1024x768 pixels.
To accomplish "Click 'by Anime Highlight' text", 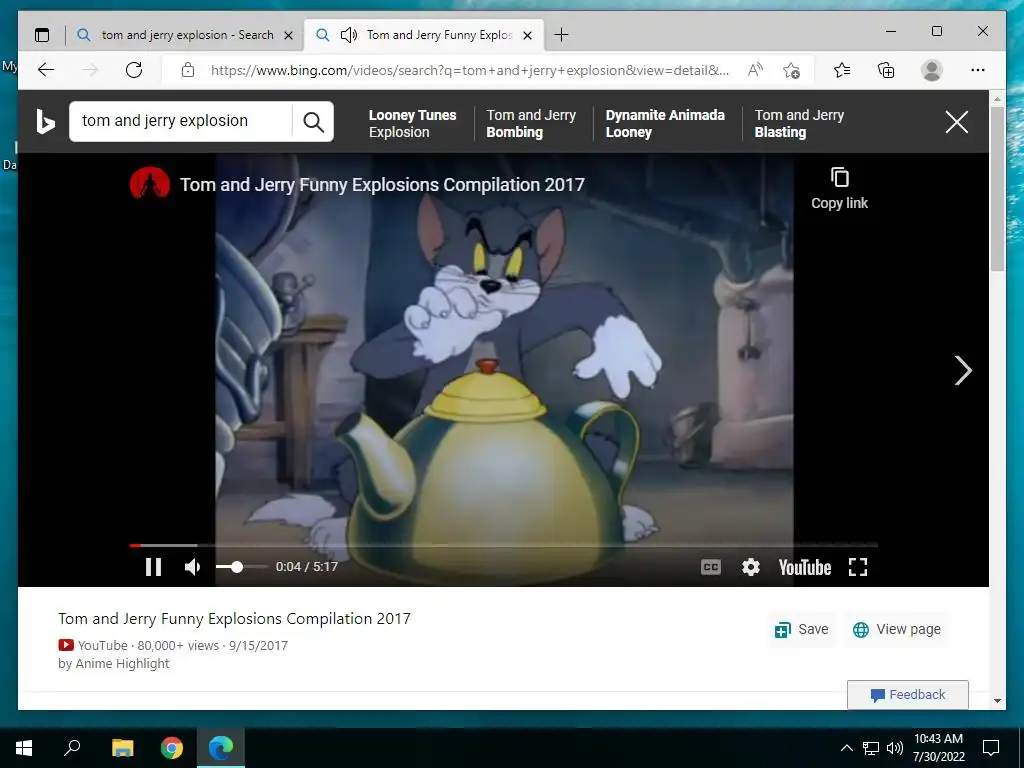I will pyautogui.click(x=114, y=664).
